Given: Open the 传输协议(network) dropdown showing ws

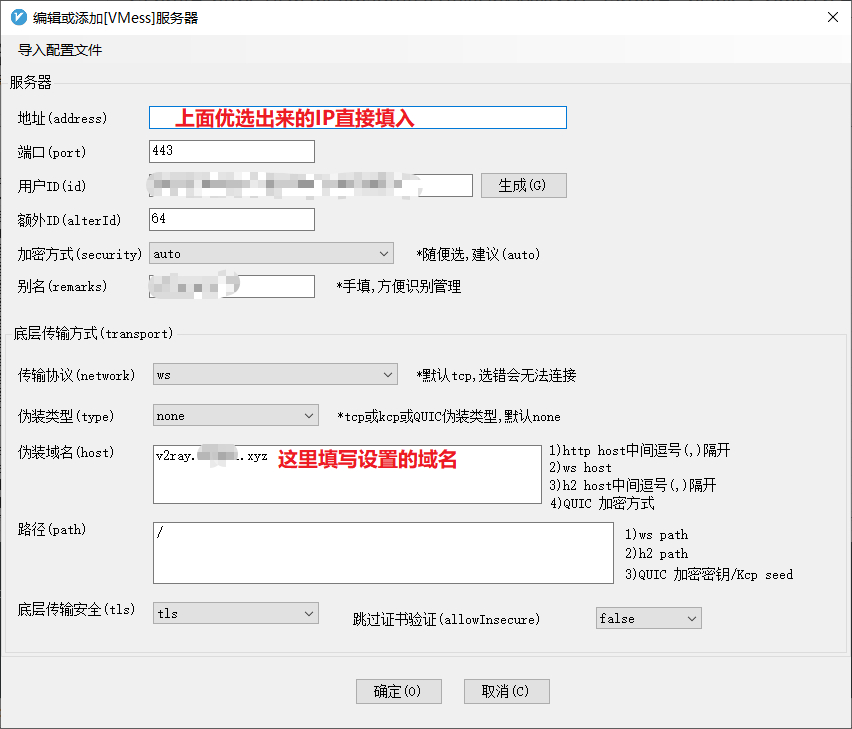Looking at the screenshot, I should 275,375.
